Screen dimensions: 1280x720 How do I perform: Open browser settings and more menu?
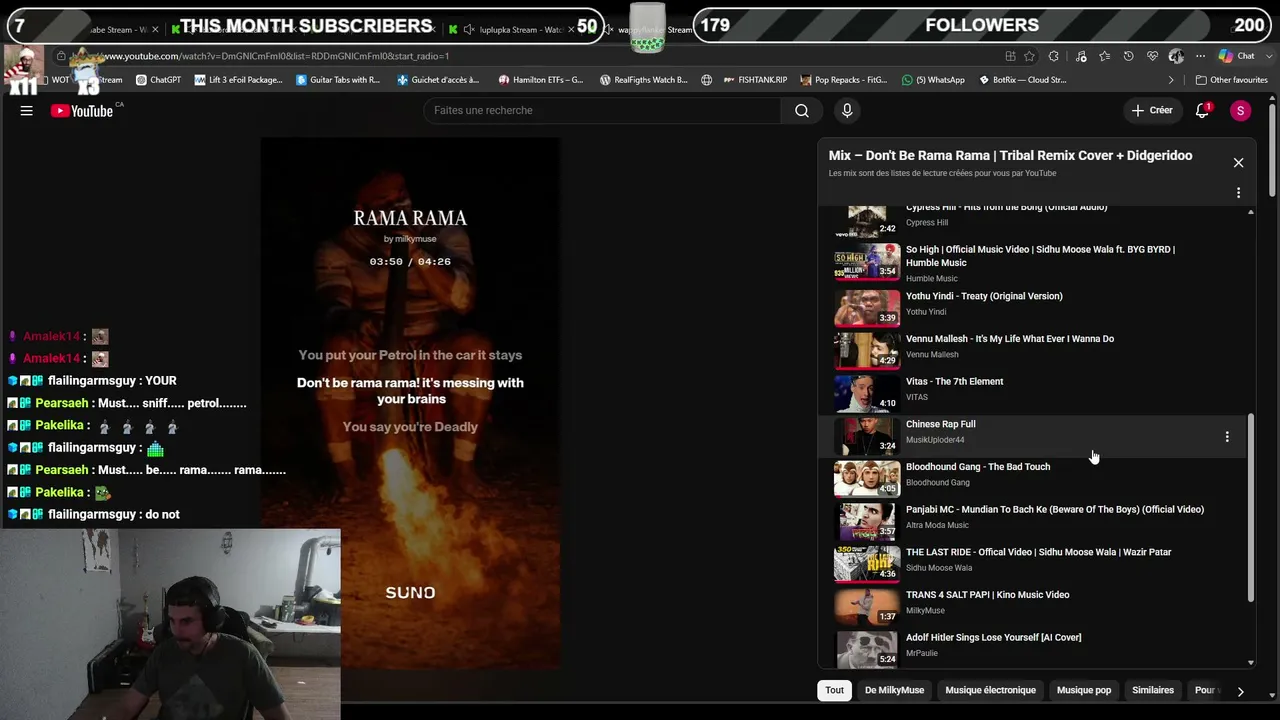coord(1200,56)
